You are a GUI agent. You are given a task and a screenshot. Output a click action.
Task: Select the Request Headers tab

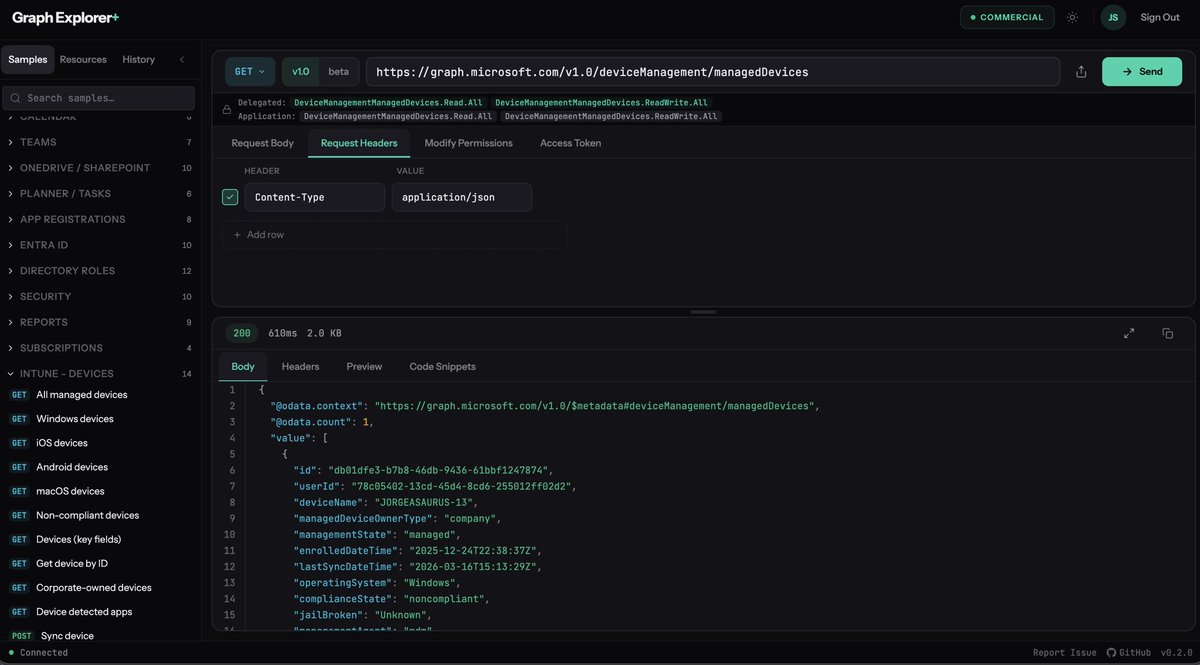[359, 143]
